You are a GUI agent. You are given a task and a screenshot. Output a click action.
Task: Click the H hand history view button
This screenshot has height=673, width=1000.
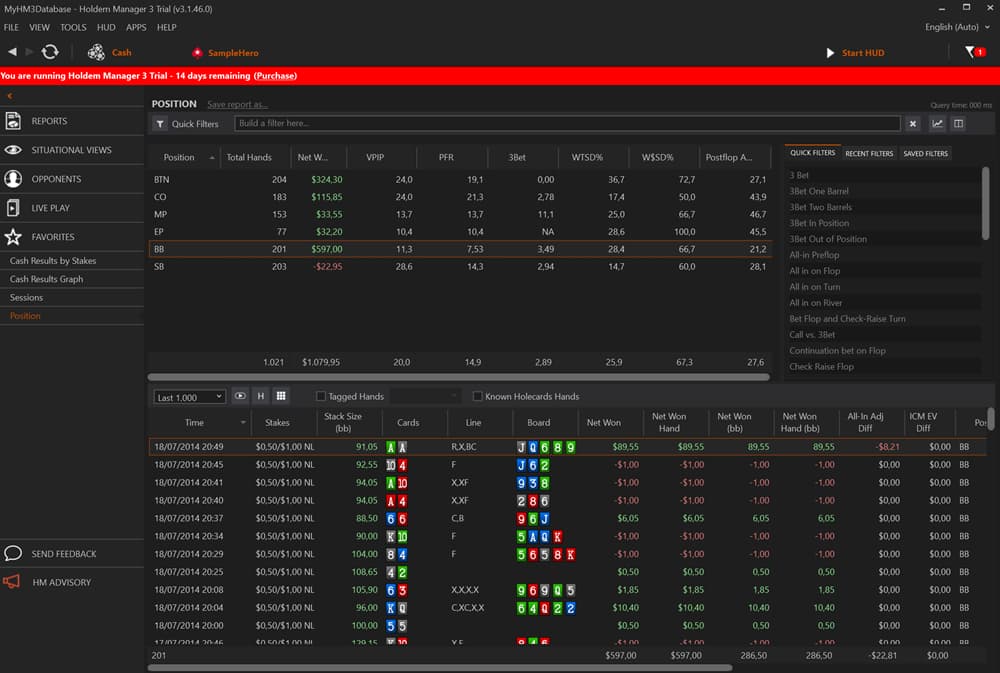click(261, 397)
